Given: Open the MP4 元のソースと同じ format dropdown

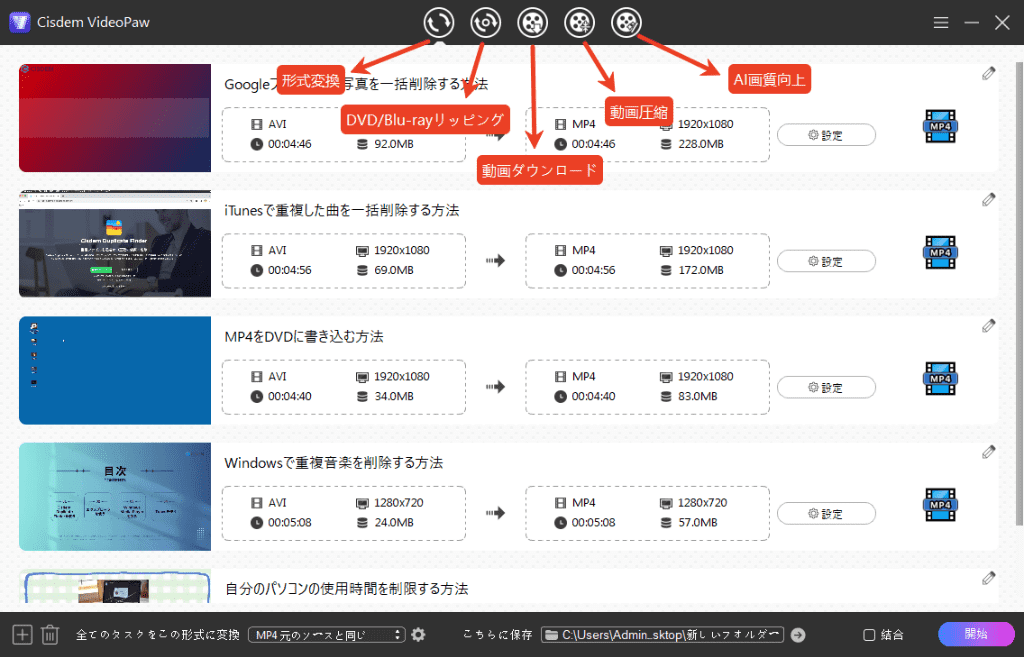Looking at the screenshot, I should point(327,635).
